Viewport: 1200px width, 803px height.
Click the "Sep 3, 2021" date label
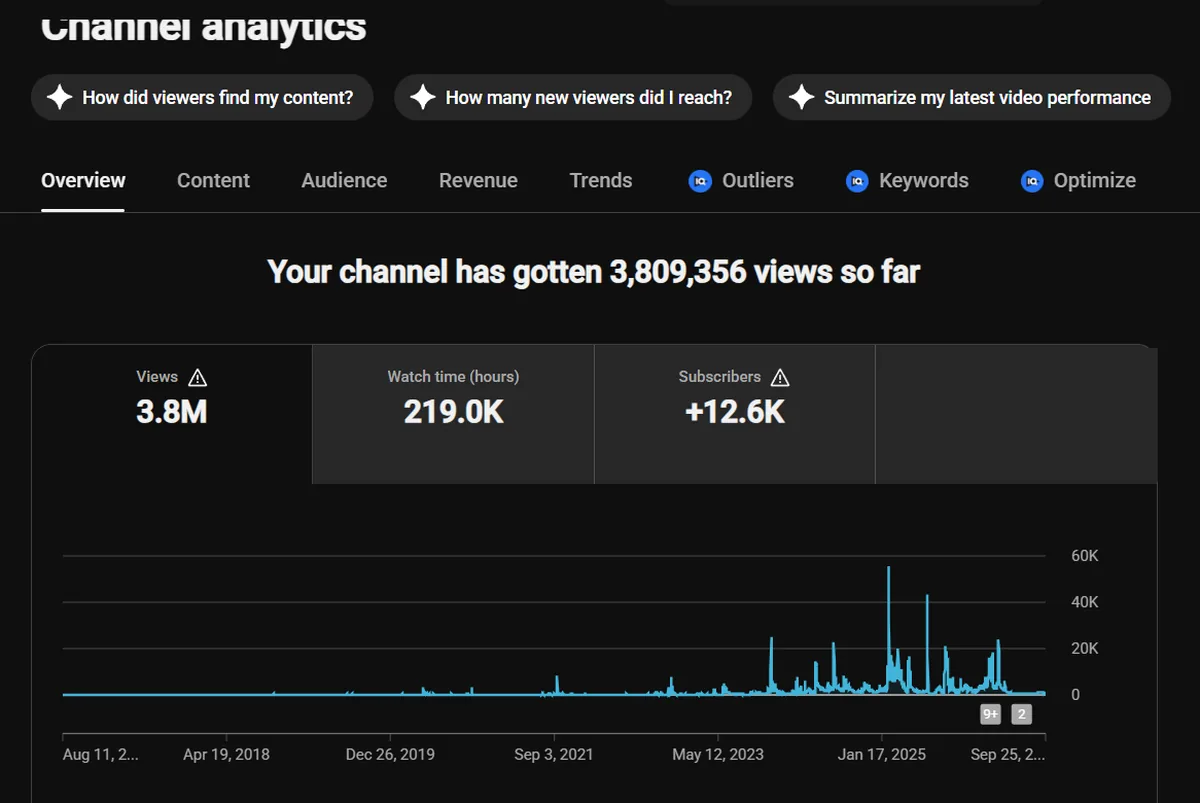point(554,754)
